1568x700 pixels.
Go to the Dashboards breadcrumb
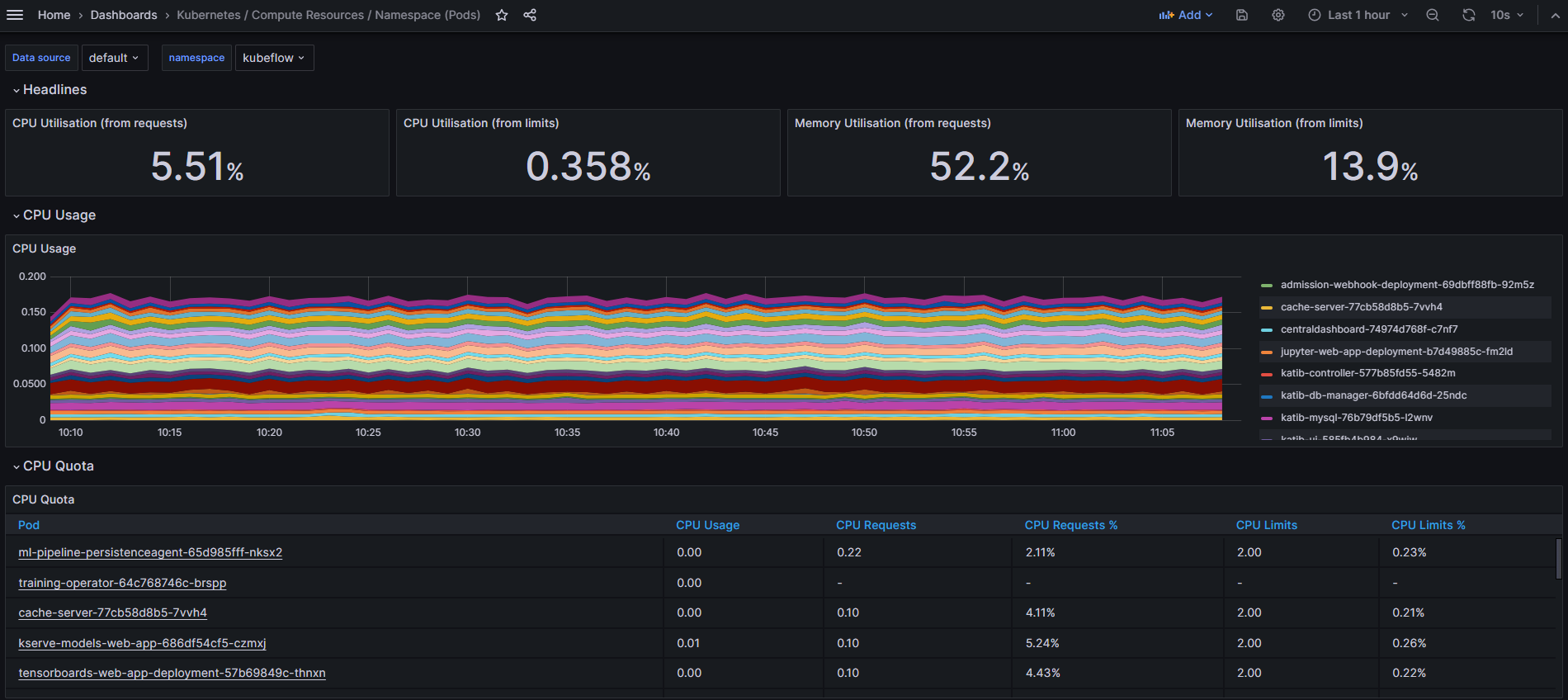coord(124,15)
